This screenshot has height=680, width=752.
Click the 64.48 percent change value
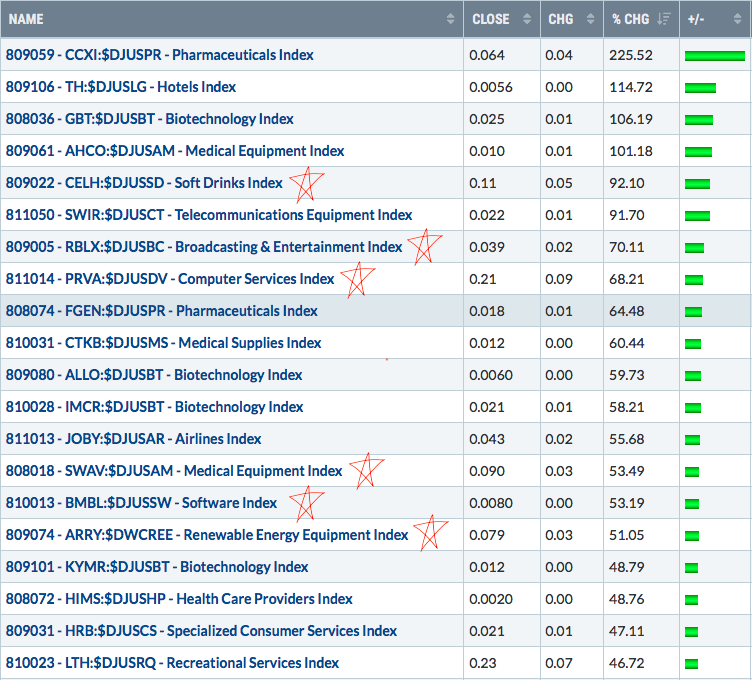click(627, 311)
